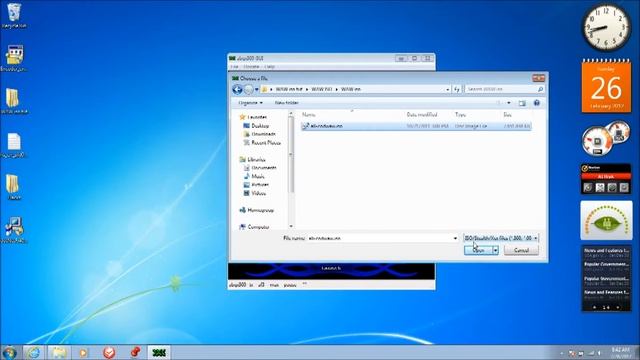This screenshot has height=360, width=640.
Task: Select Recent Places under Favorites
Action: coord(262,143)
